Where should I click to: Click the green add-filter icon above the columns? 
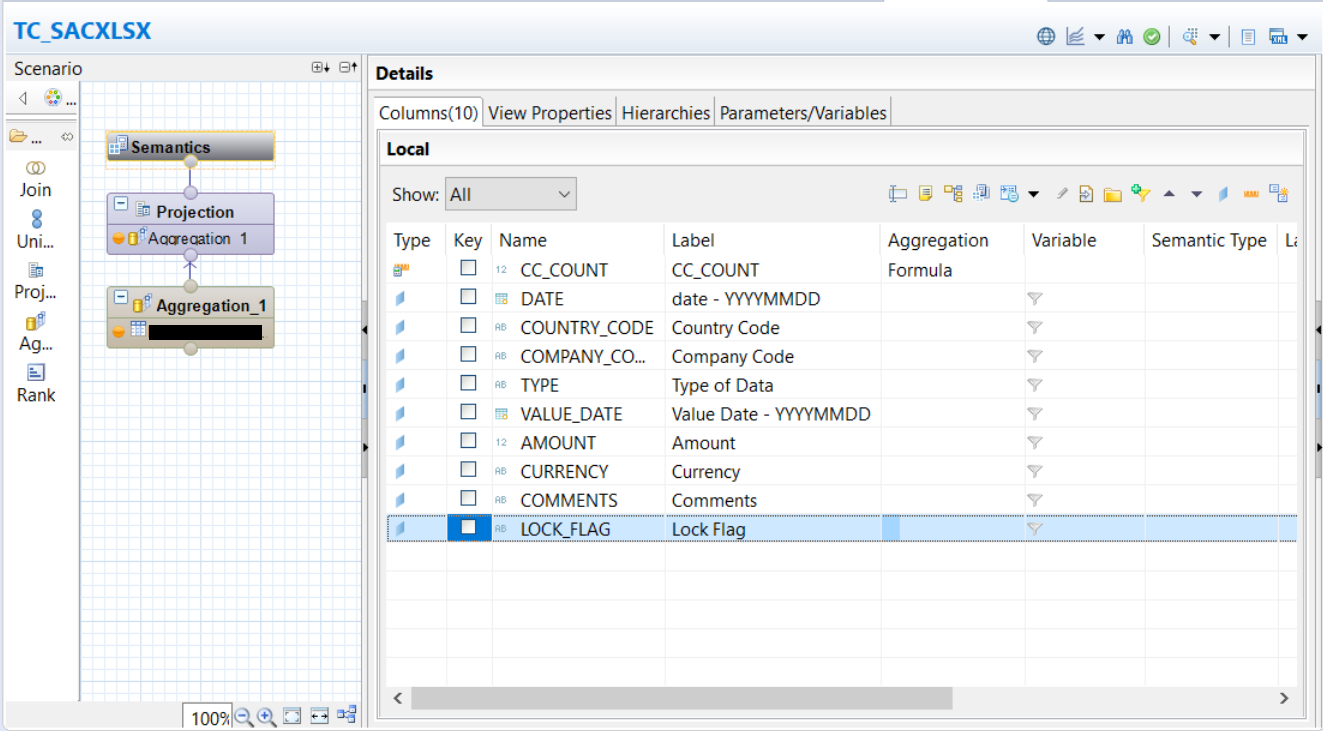click(1141, 193)
